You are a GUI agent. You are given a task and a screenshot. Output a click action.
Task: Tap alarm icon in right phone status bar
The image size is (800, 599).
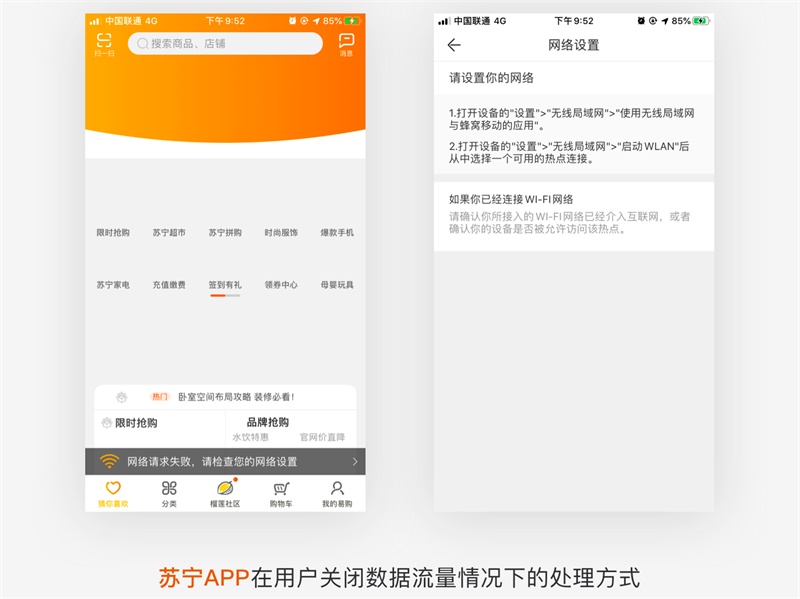[x=641, y=21]
